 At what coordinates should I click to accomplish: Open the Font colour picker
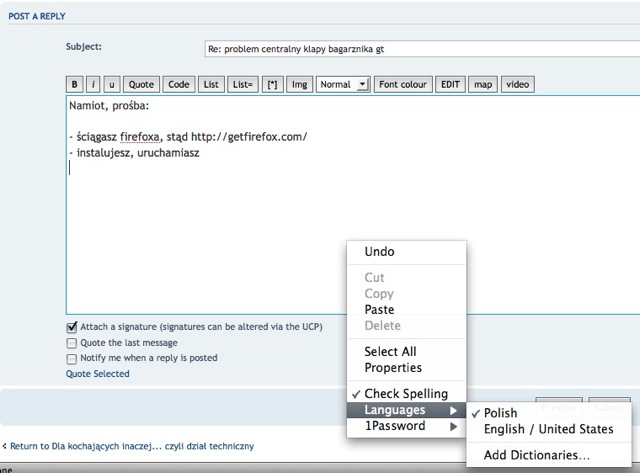pos(402,85)
